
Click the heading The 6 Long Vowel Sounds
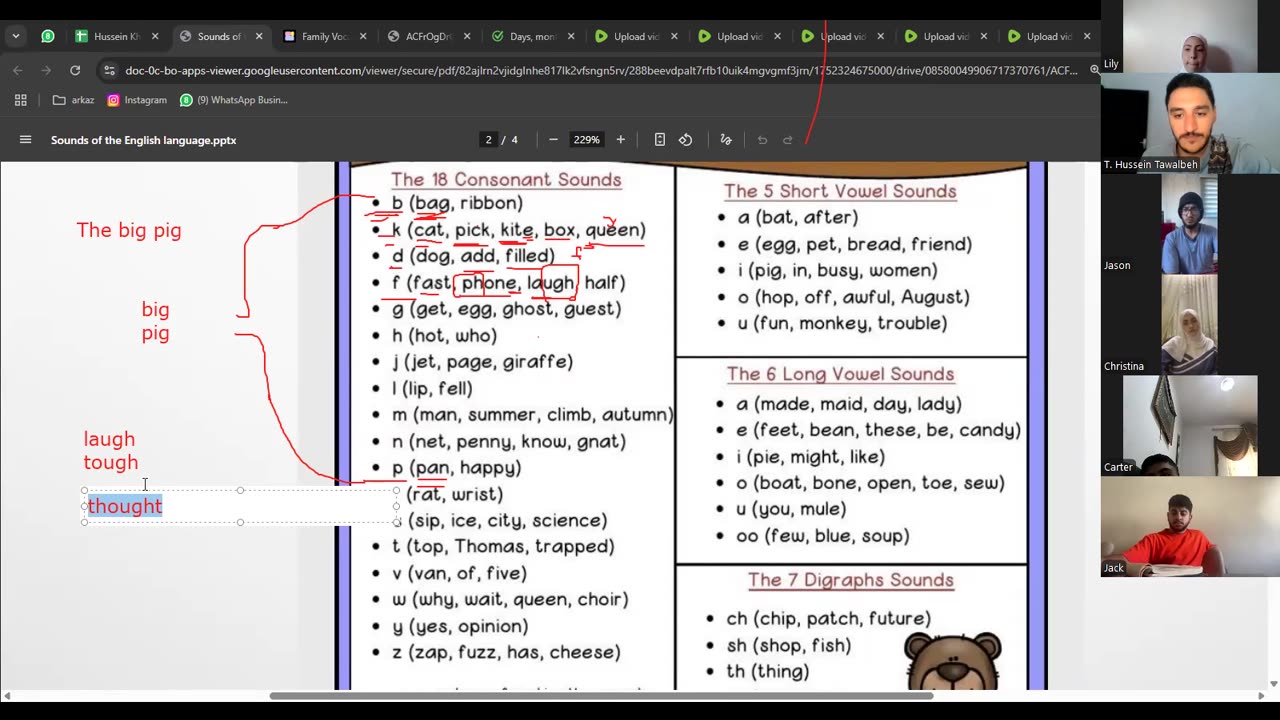[x=840, y=374]
